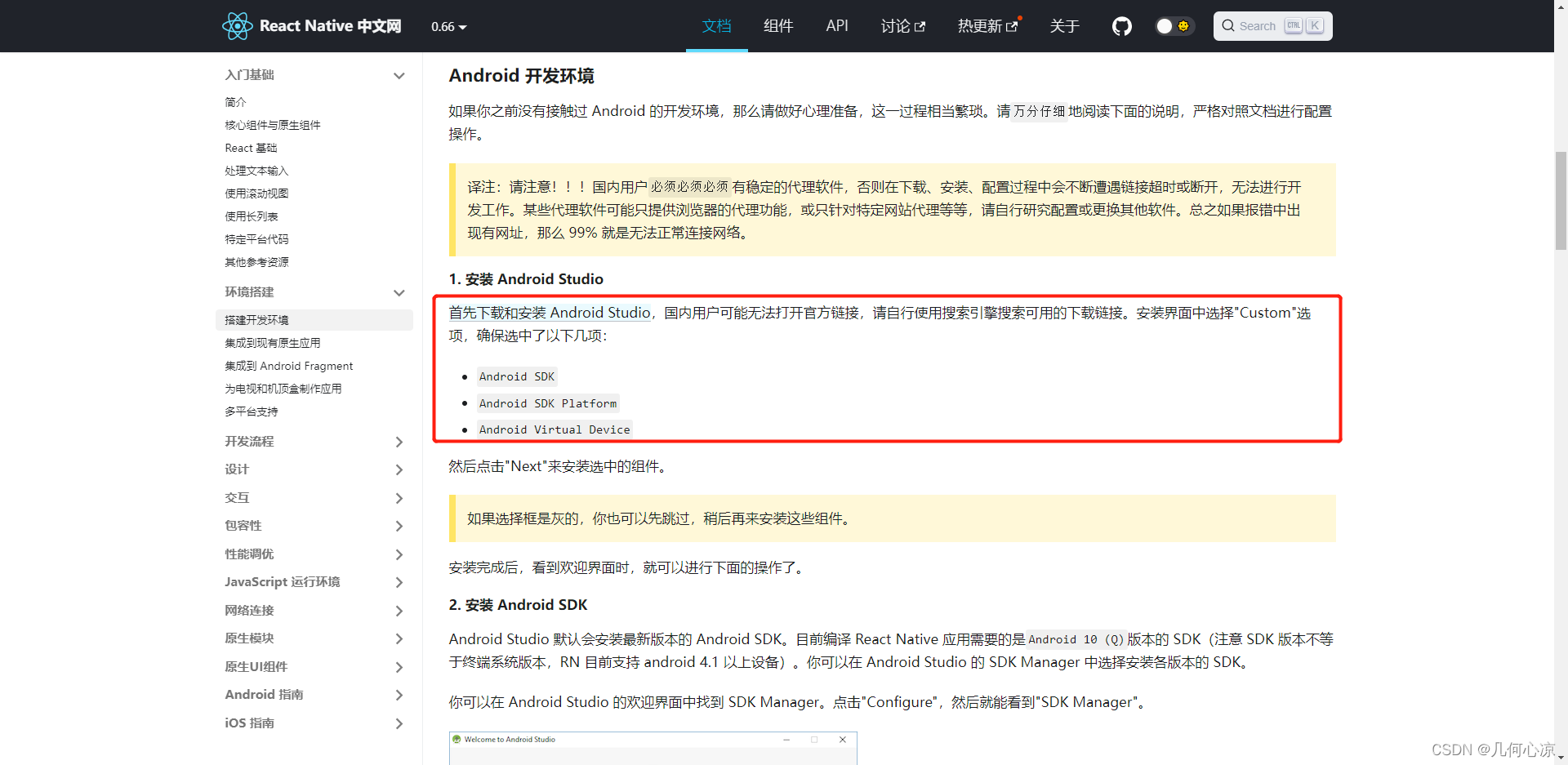Screen dimensions: 1568x765
Task: Expand the 性能调优 sidebar category
Action: (315, 554)
